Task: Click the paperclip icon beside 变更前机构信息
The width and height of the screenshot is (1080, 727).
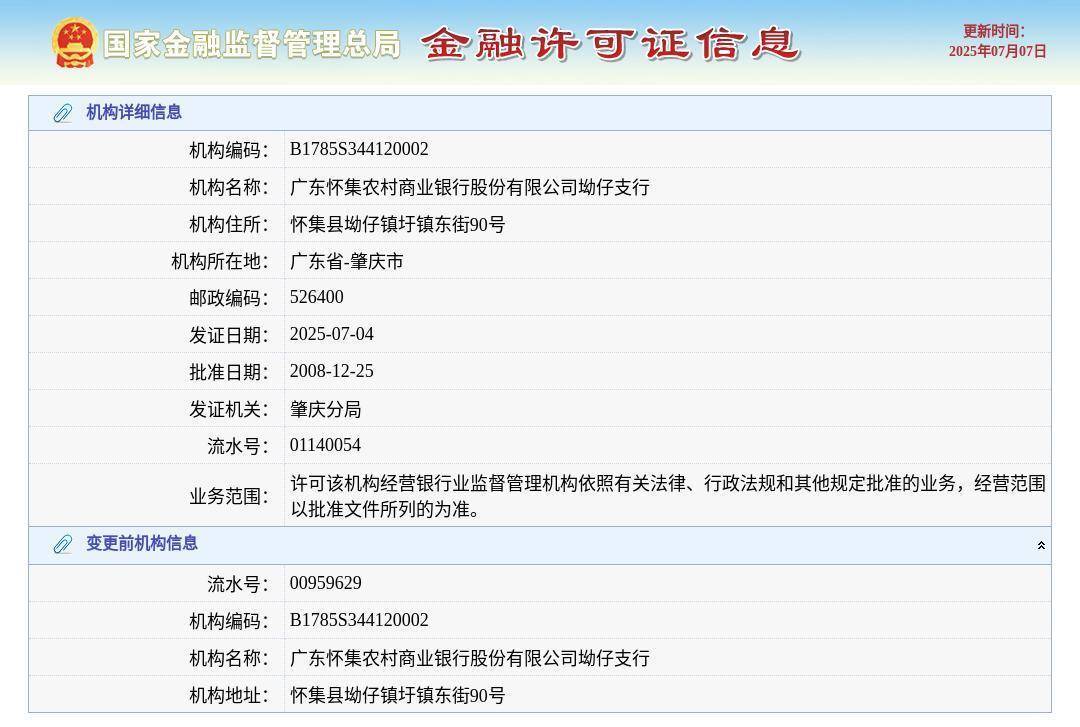Action: 64,544
